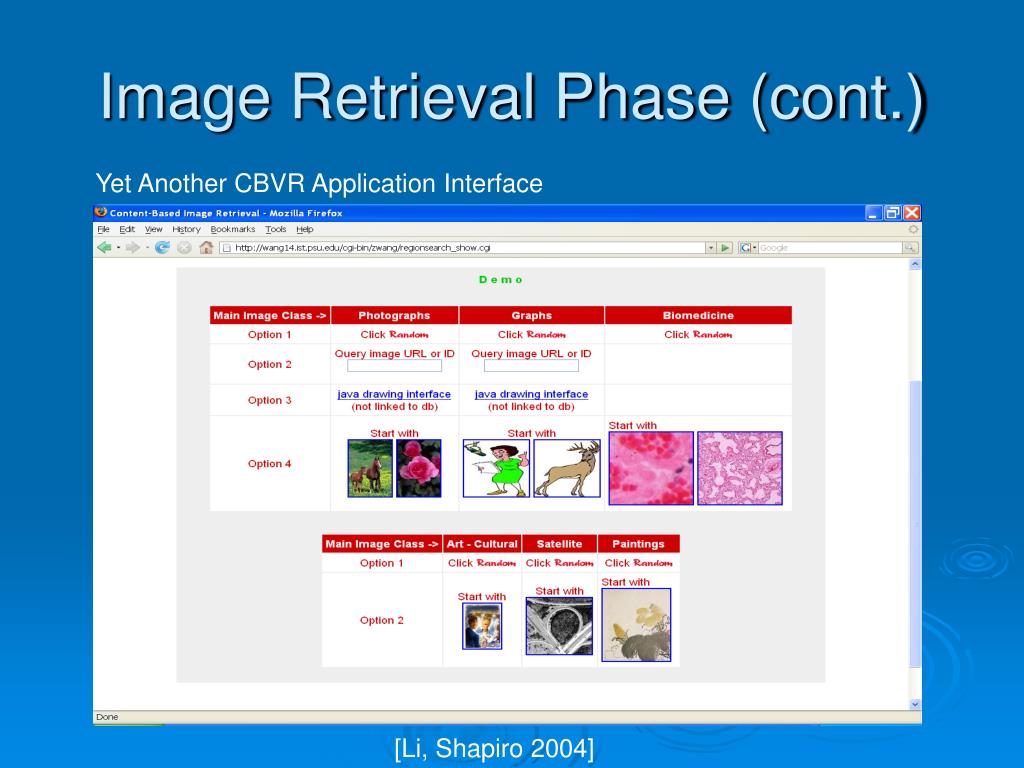1024x768 pixels.
Task: Click the Done status bar text
Action: [107, 716]
